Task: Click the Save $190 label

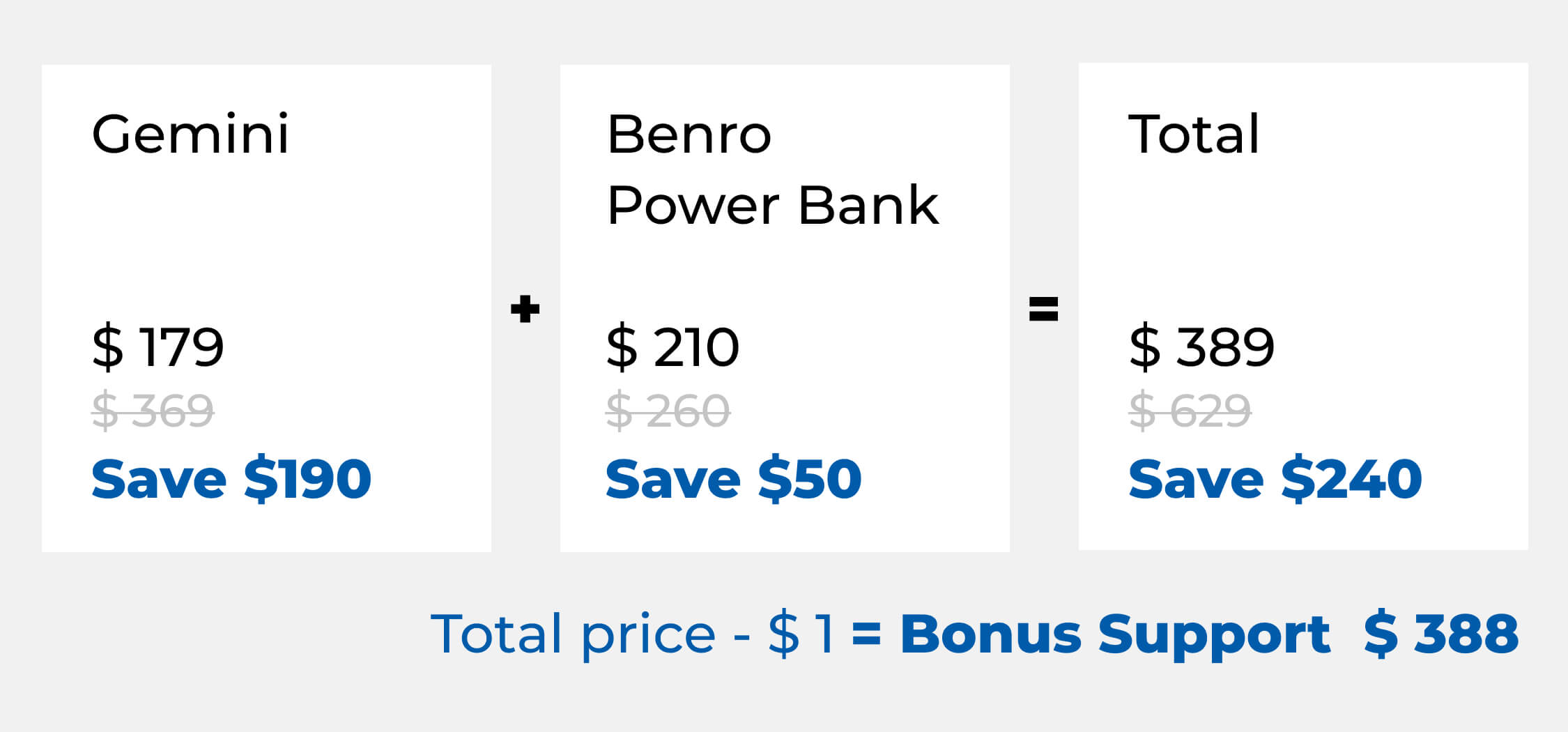Action: tap(231, 479)
